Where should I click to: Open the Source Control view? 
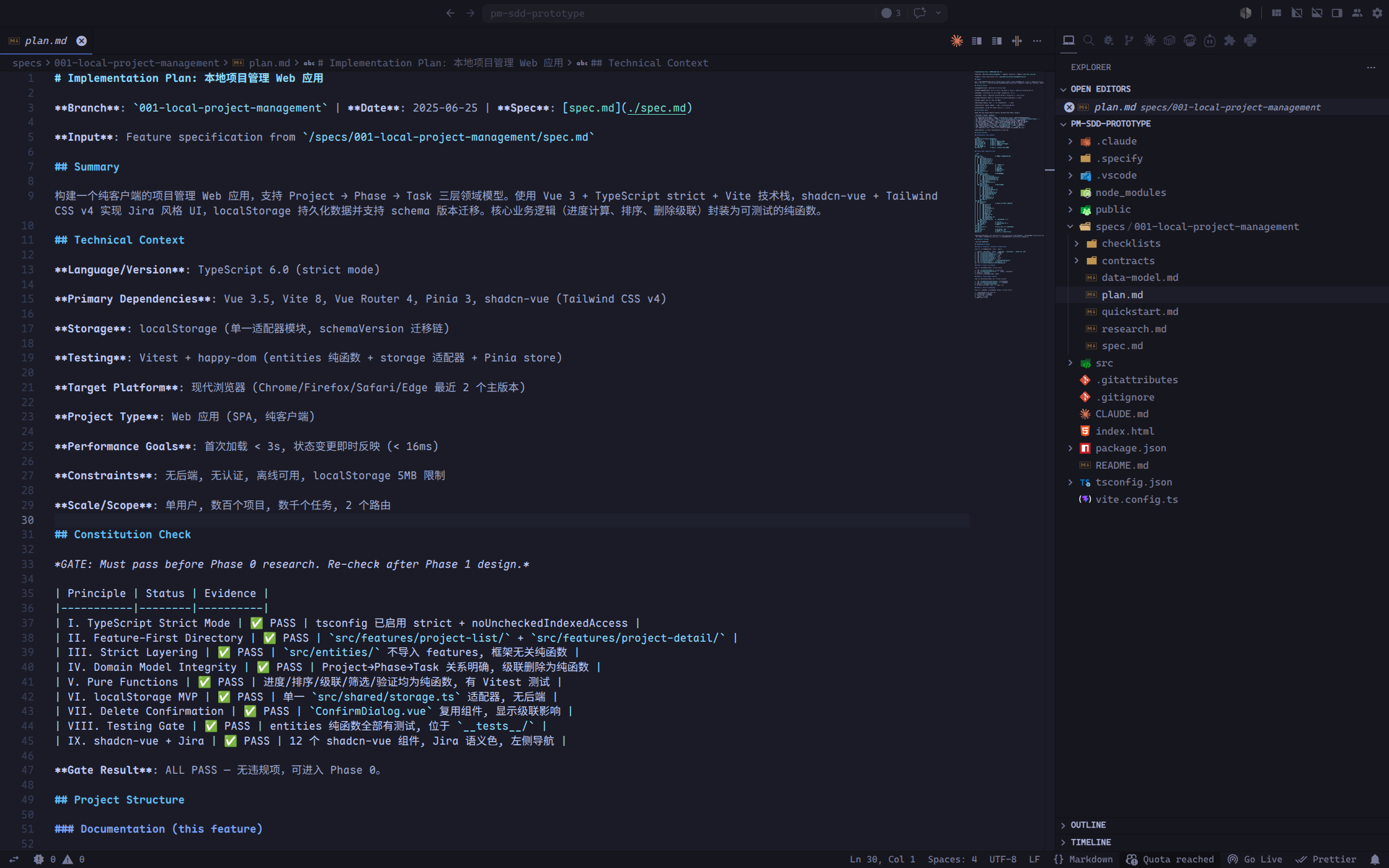pyautogui.click(x=1129, y=40)
